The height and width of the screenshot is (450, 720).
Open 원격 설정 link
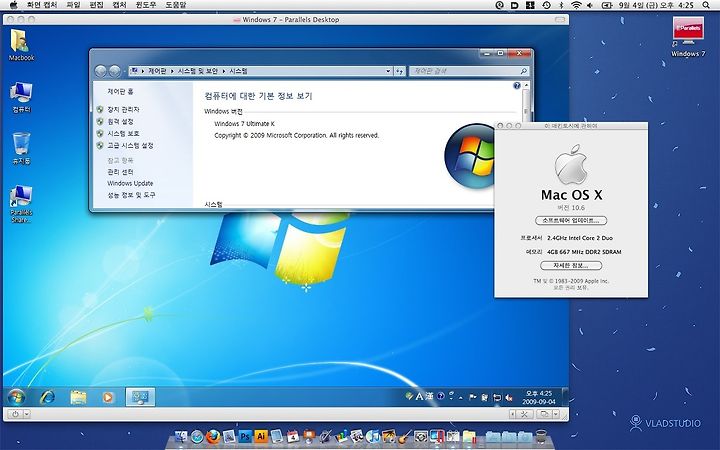pyautogui.click(x=120, y=121)
